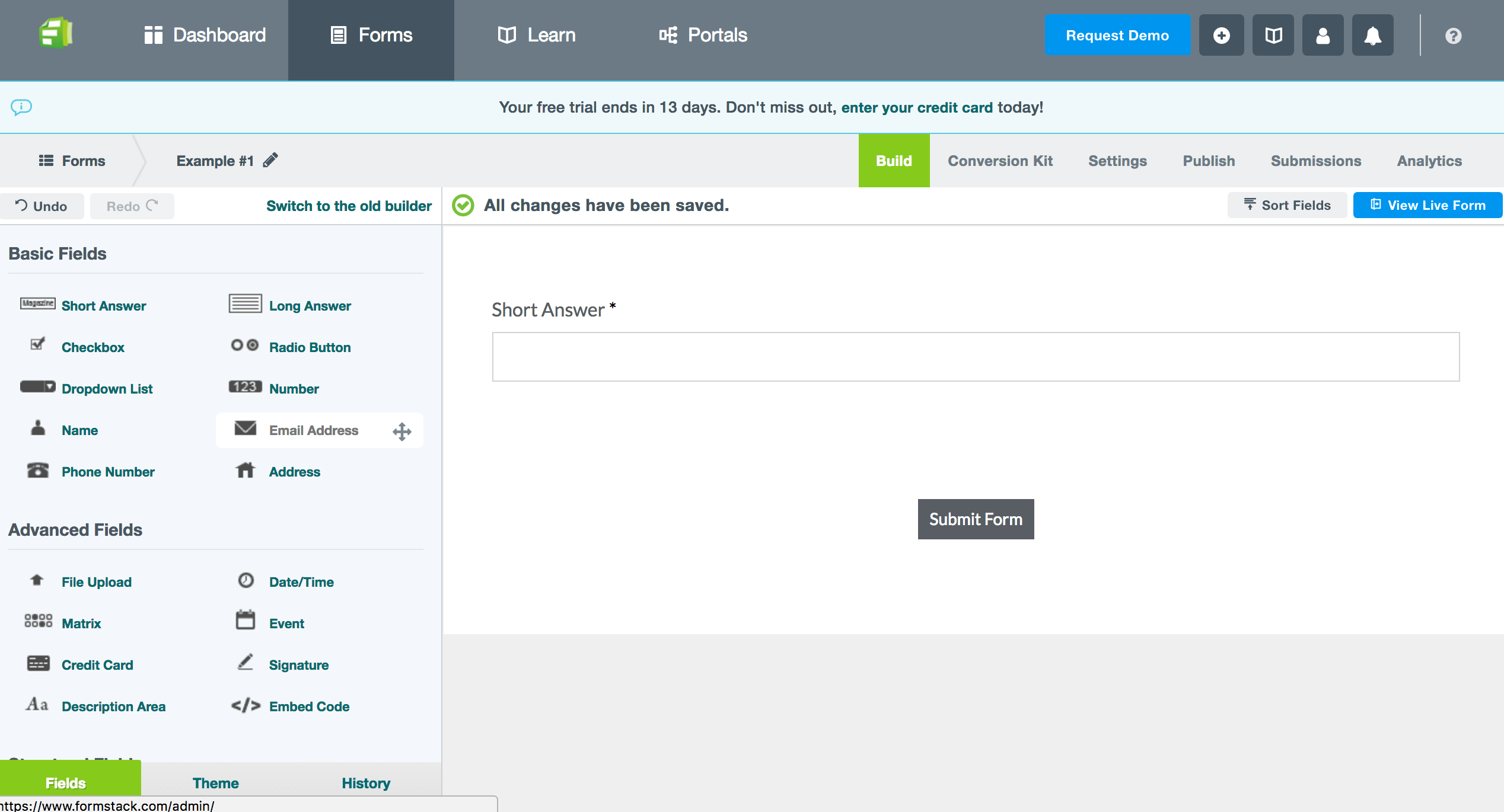
Task: Open the Settings tab
Action: coord(1117,161)
